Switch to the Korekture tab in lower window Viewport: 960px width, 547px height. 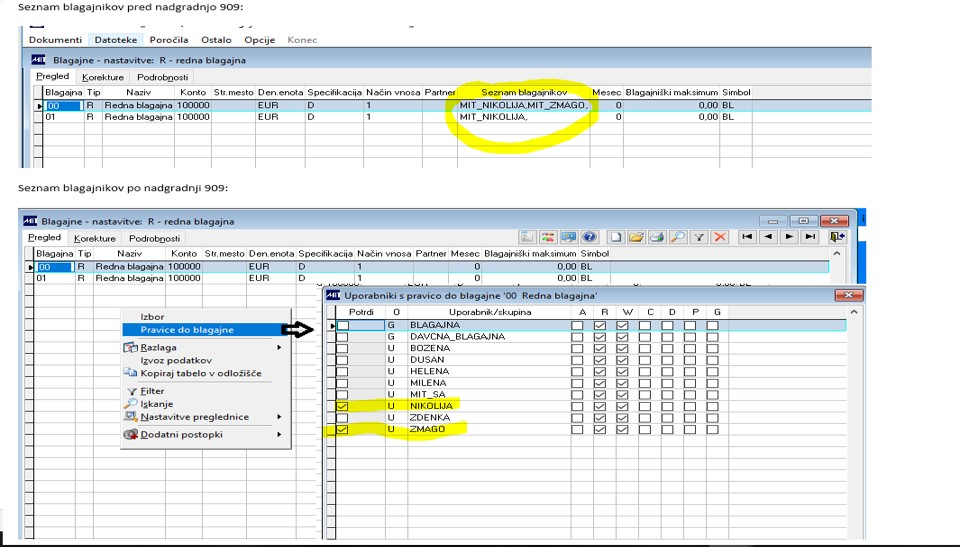tap(96, 238)
